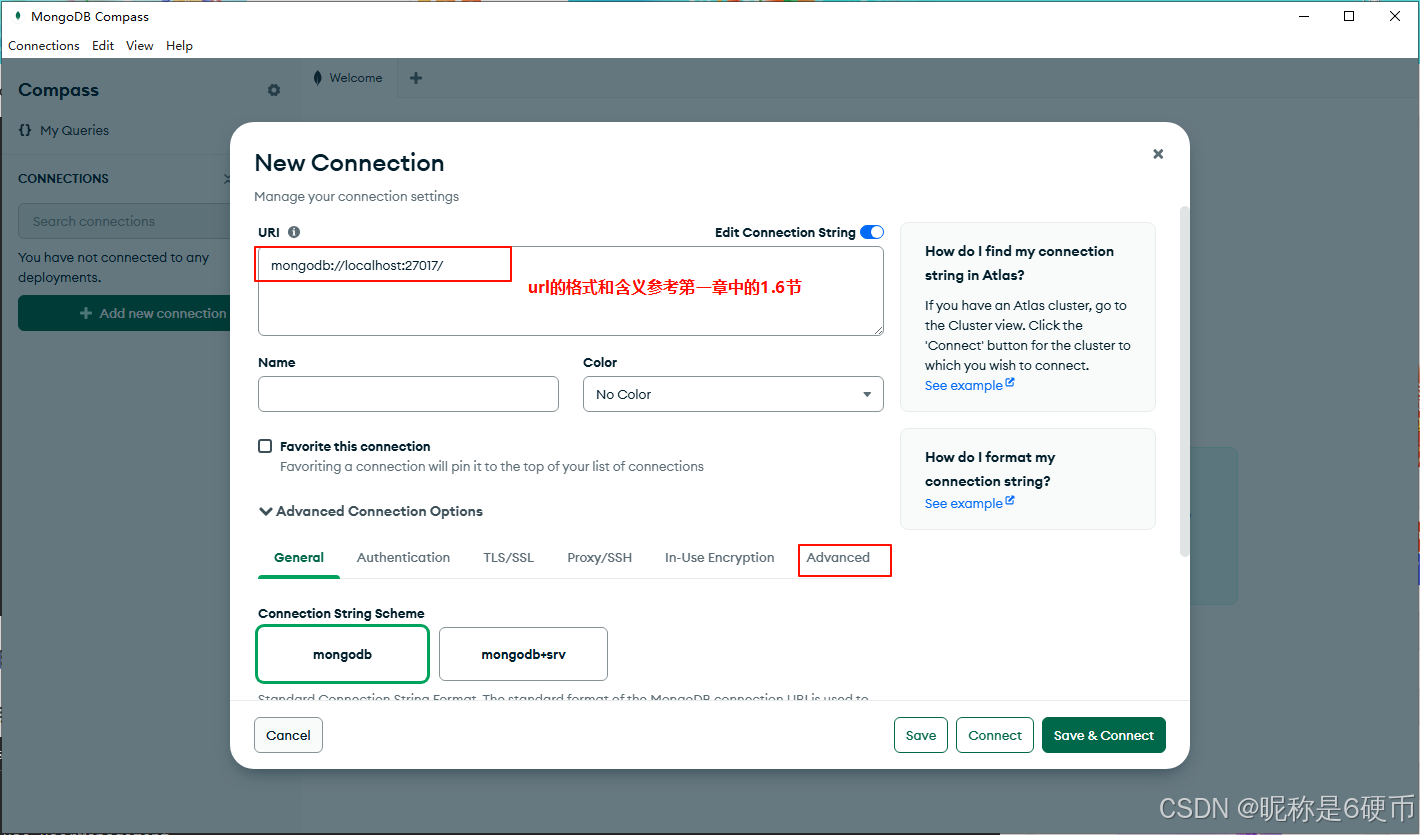Image resolution: width=1420 pixels, height=835 pixels.
Task: Open the format connection string See example link
Action: tap(969, 503)
